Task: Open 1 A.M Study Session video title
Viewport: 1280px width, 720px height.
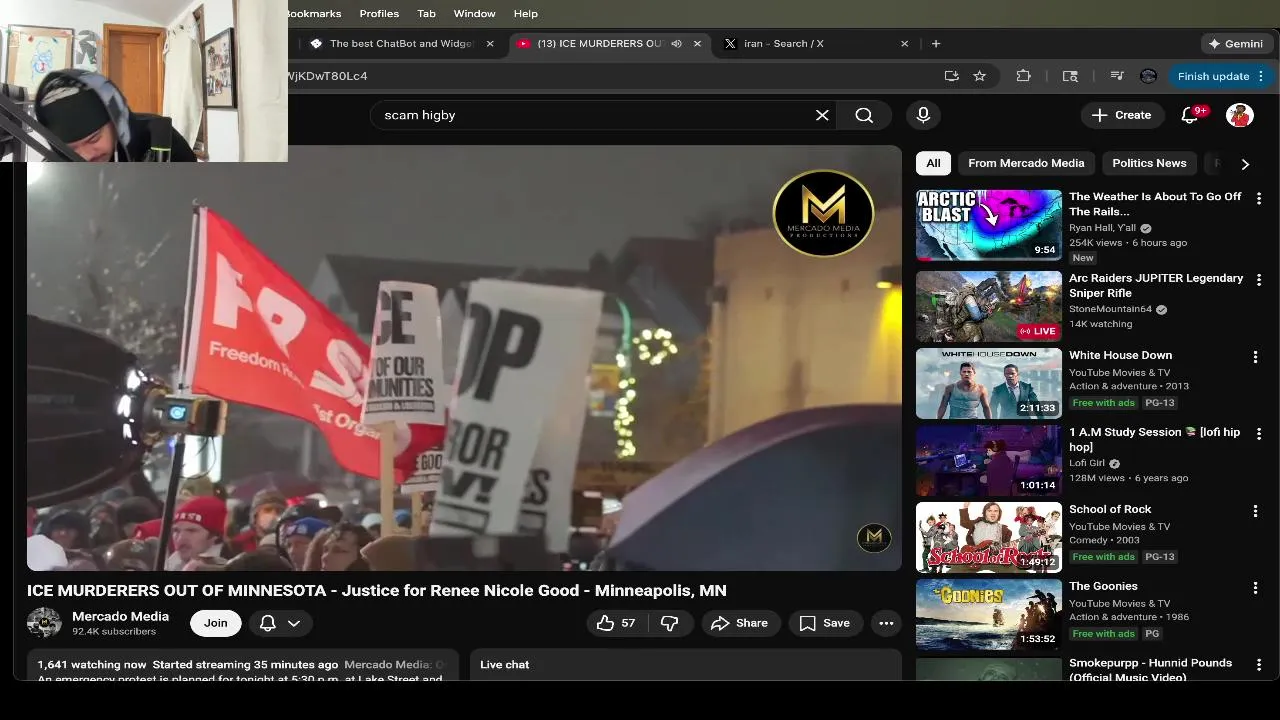Action: tap(1154, 439)
